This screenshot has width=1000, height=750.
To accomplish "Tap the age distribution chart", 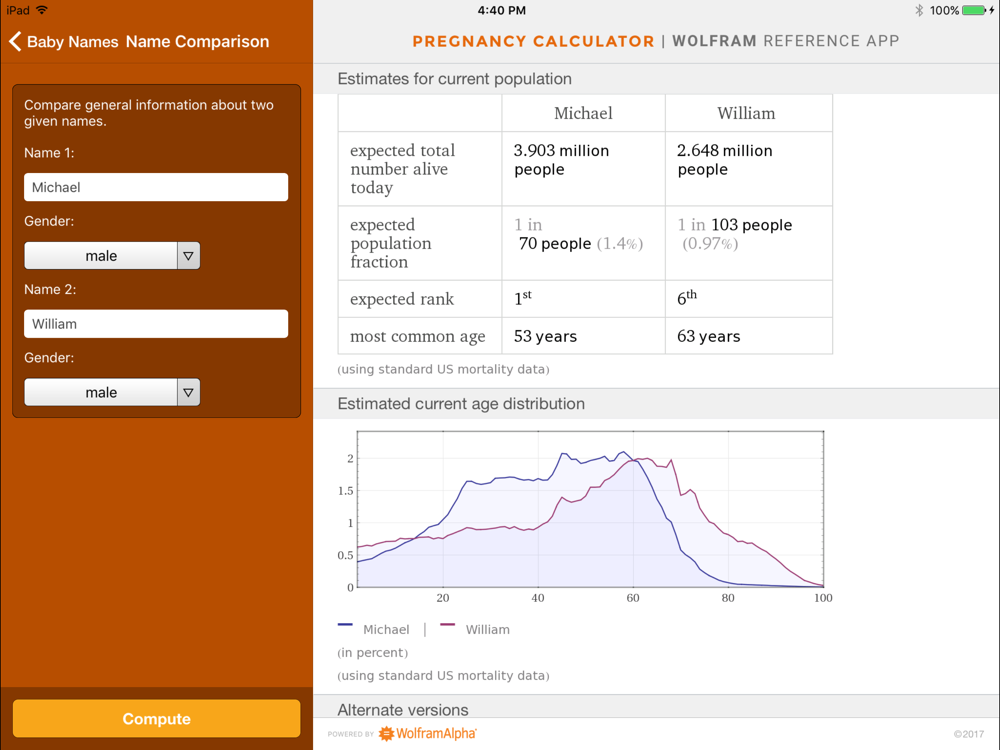I will click(x=585, y=517).
